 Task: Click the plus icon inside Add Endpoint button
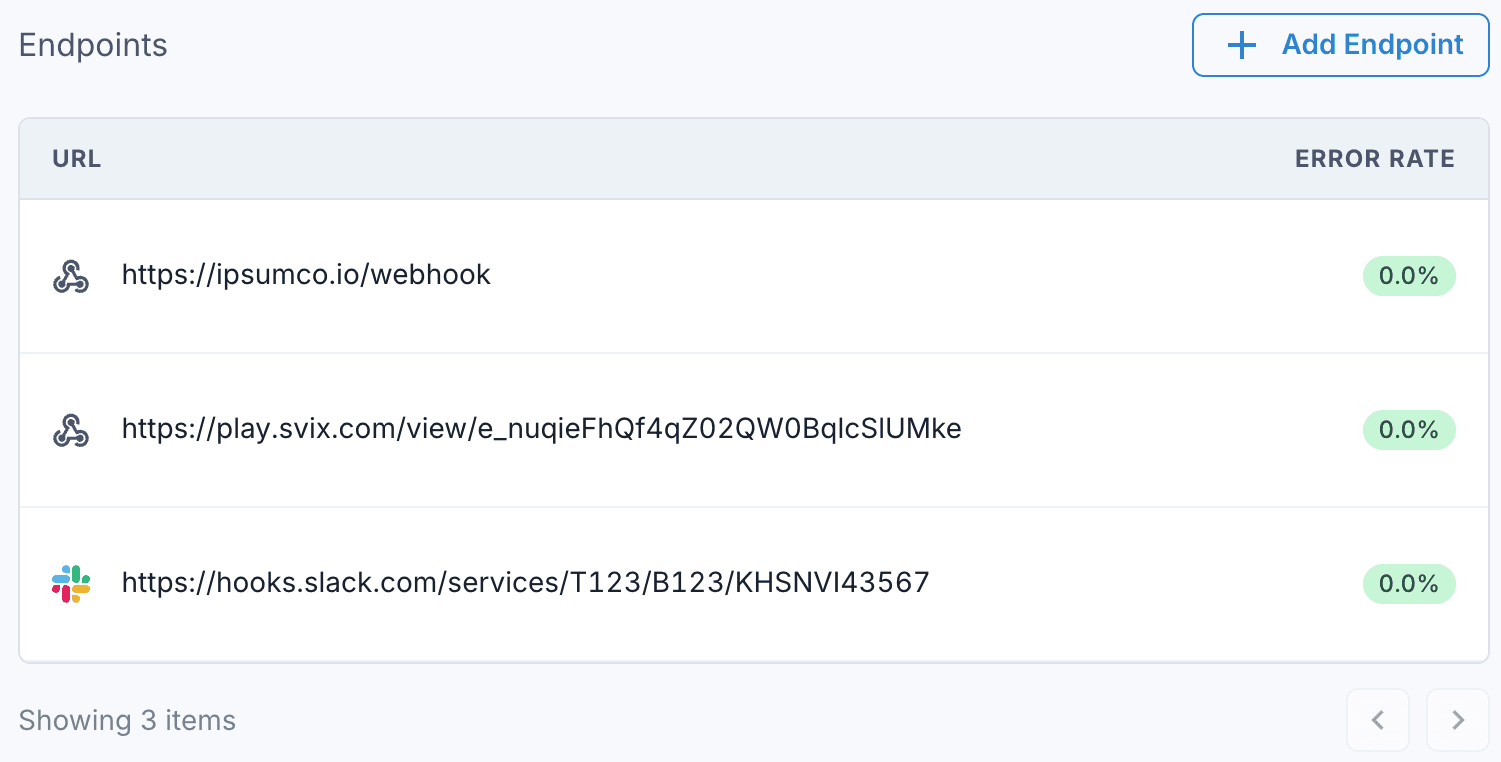click(x=1240, y=45)
